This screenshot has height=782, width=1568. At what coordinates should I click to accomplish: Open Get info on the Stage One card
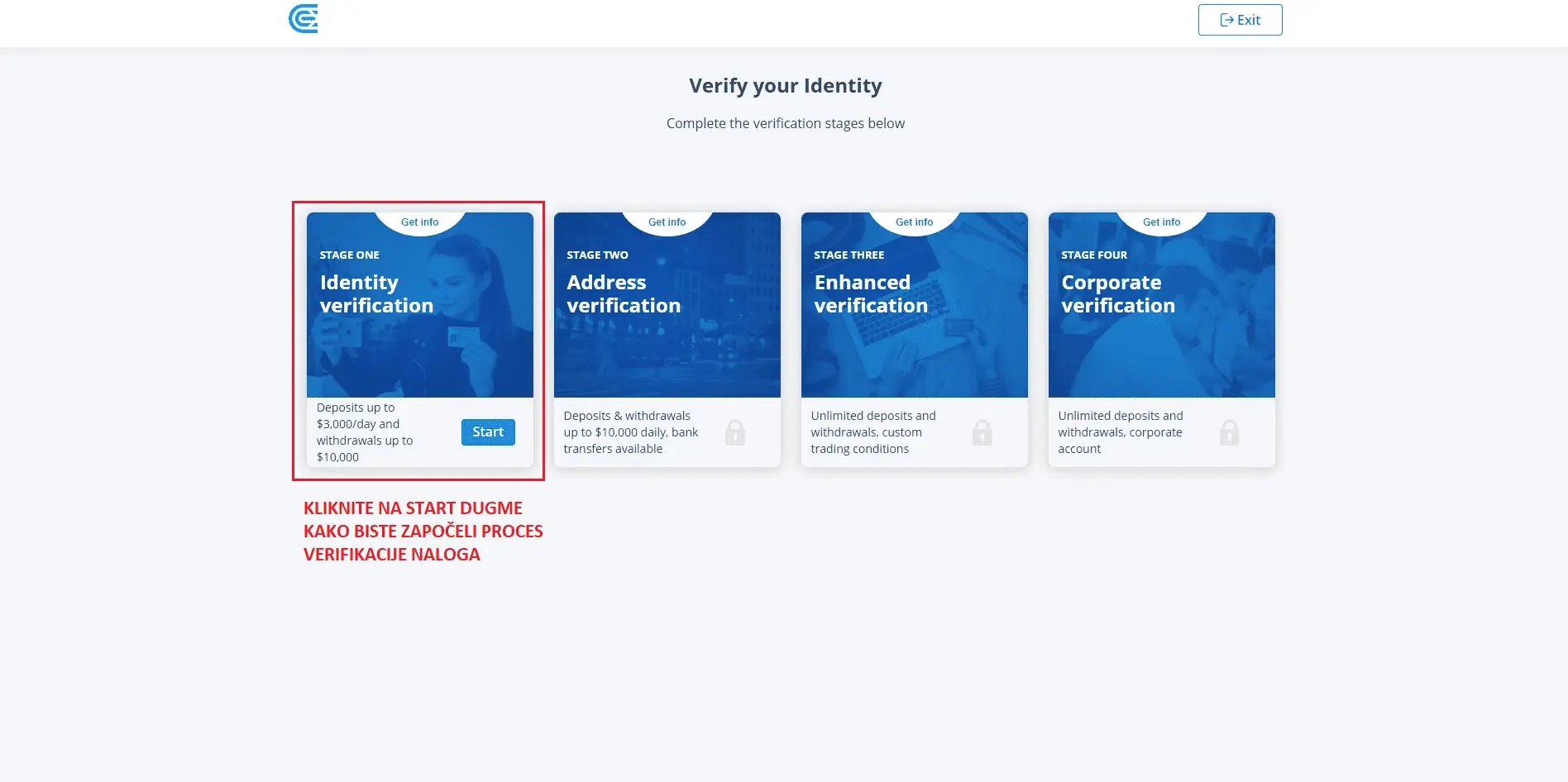click(420, 222)
